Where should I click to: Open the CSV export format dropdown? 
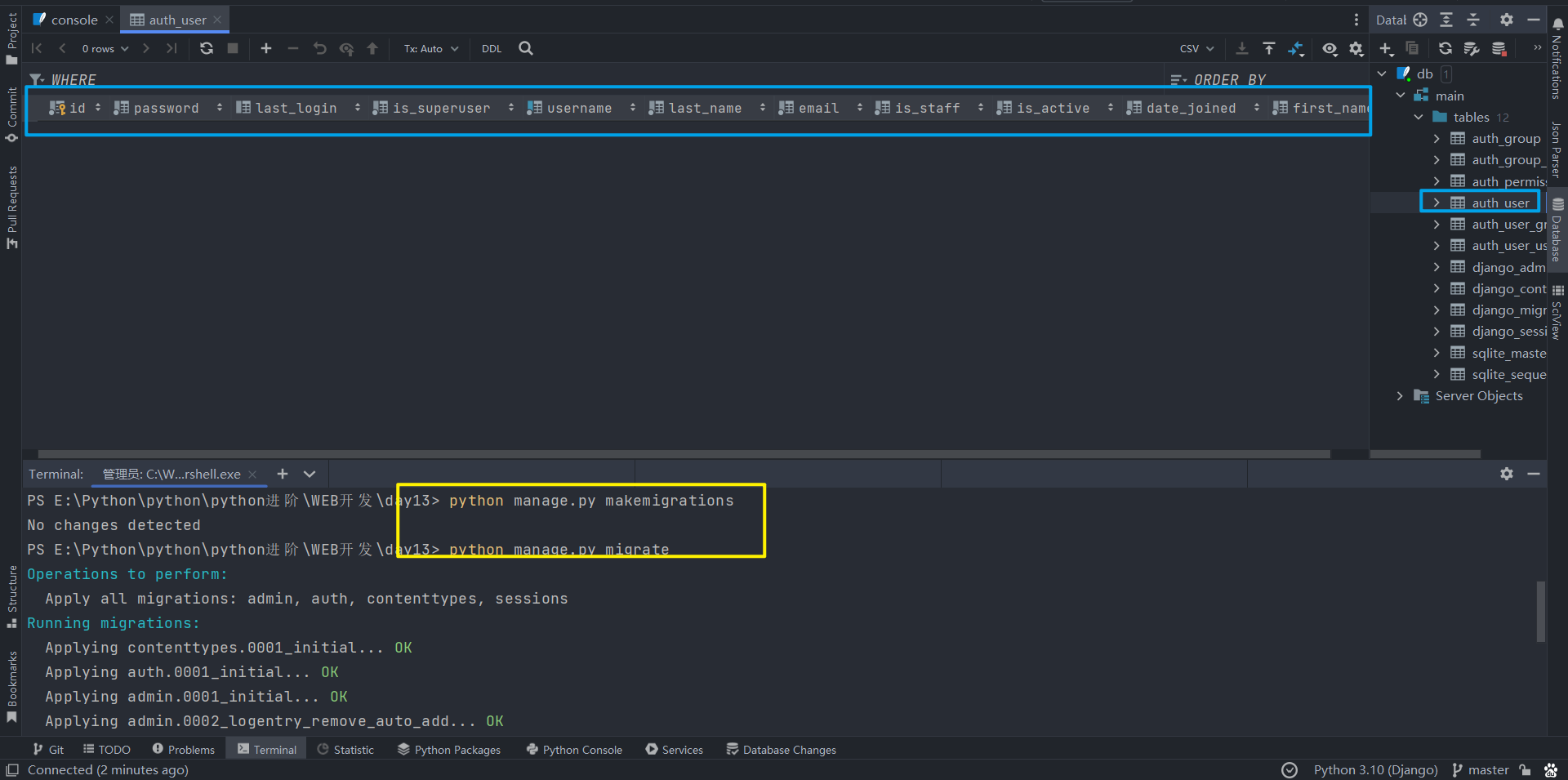[1196, 48]
